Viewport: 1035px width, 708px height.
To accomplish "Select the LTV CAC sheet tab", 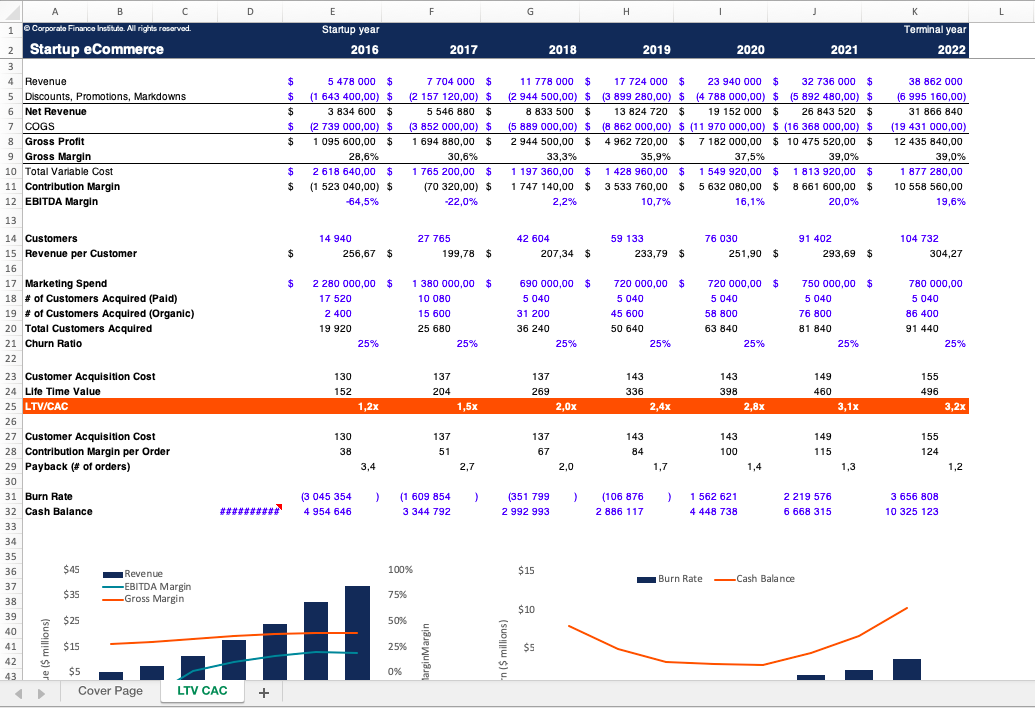I will point(202,691).
